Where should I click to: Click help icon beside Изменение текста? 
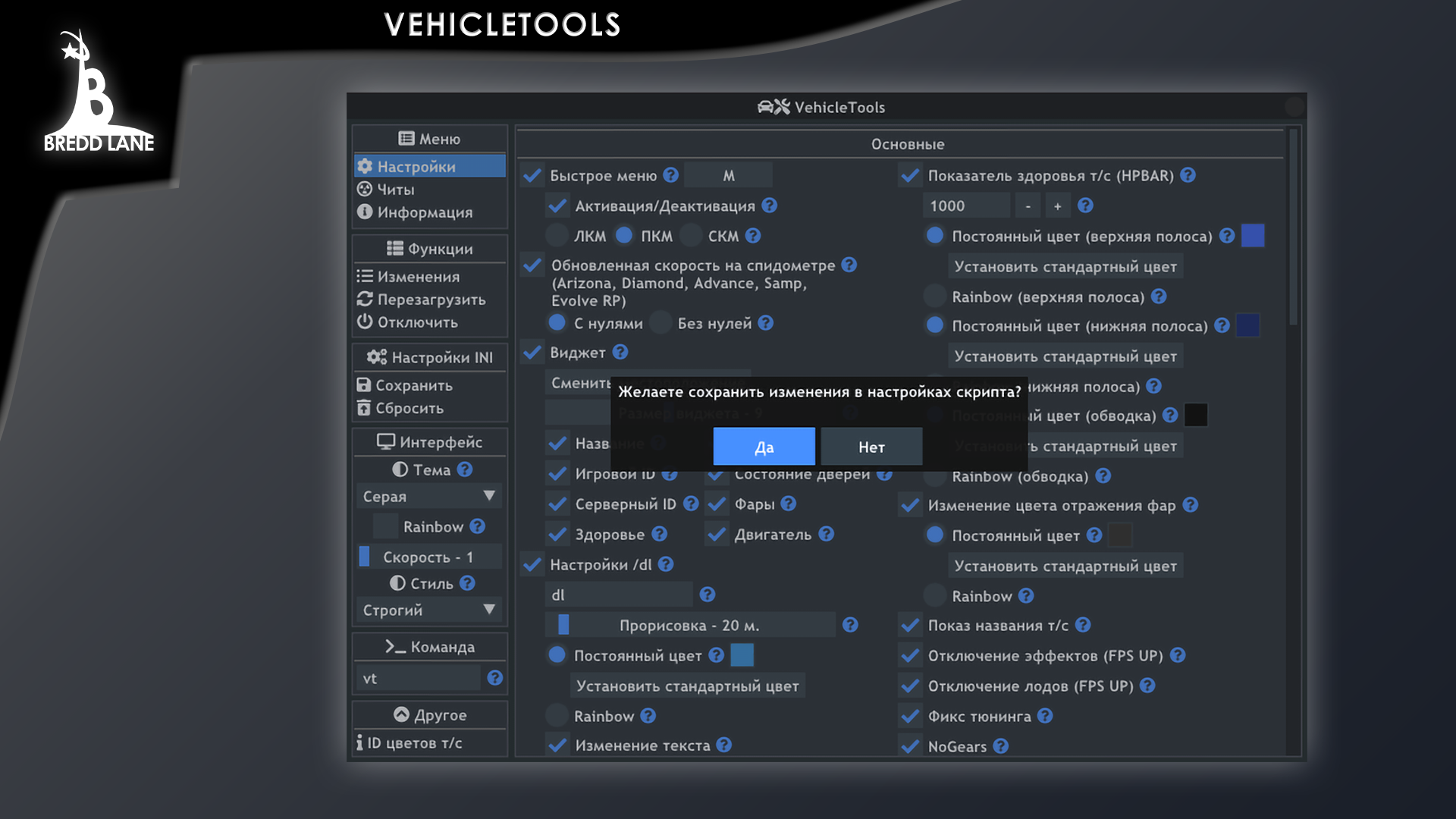tap(723, 745)
